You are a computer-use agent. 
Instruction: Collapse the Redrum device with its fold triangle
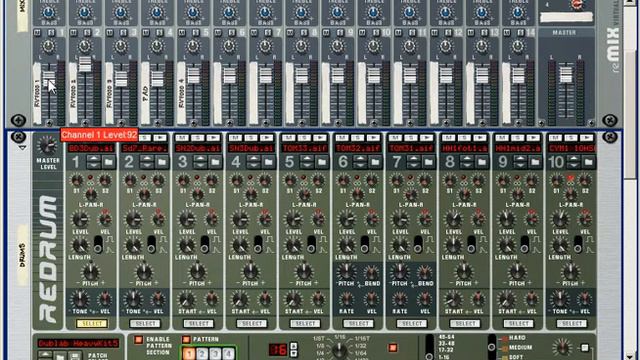click(22, 147)
